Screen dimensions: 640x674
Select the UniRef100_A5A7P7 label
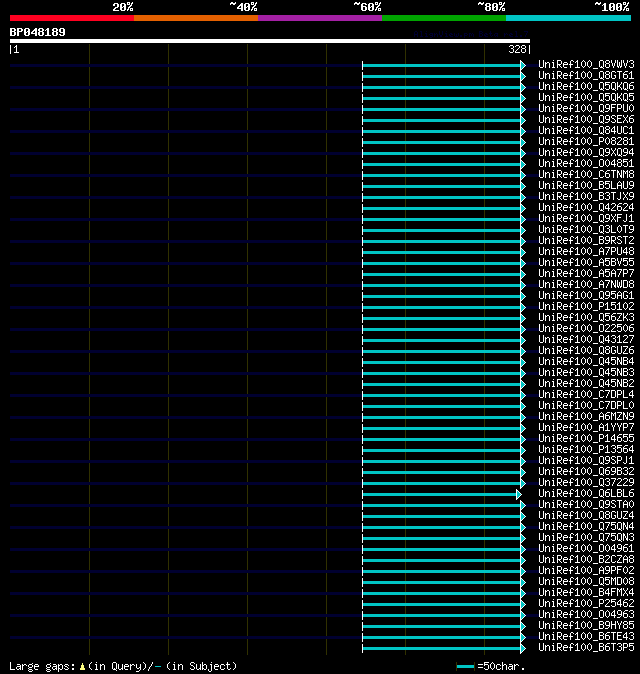(x=586, y=273)
